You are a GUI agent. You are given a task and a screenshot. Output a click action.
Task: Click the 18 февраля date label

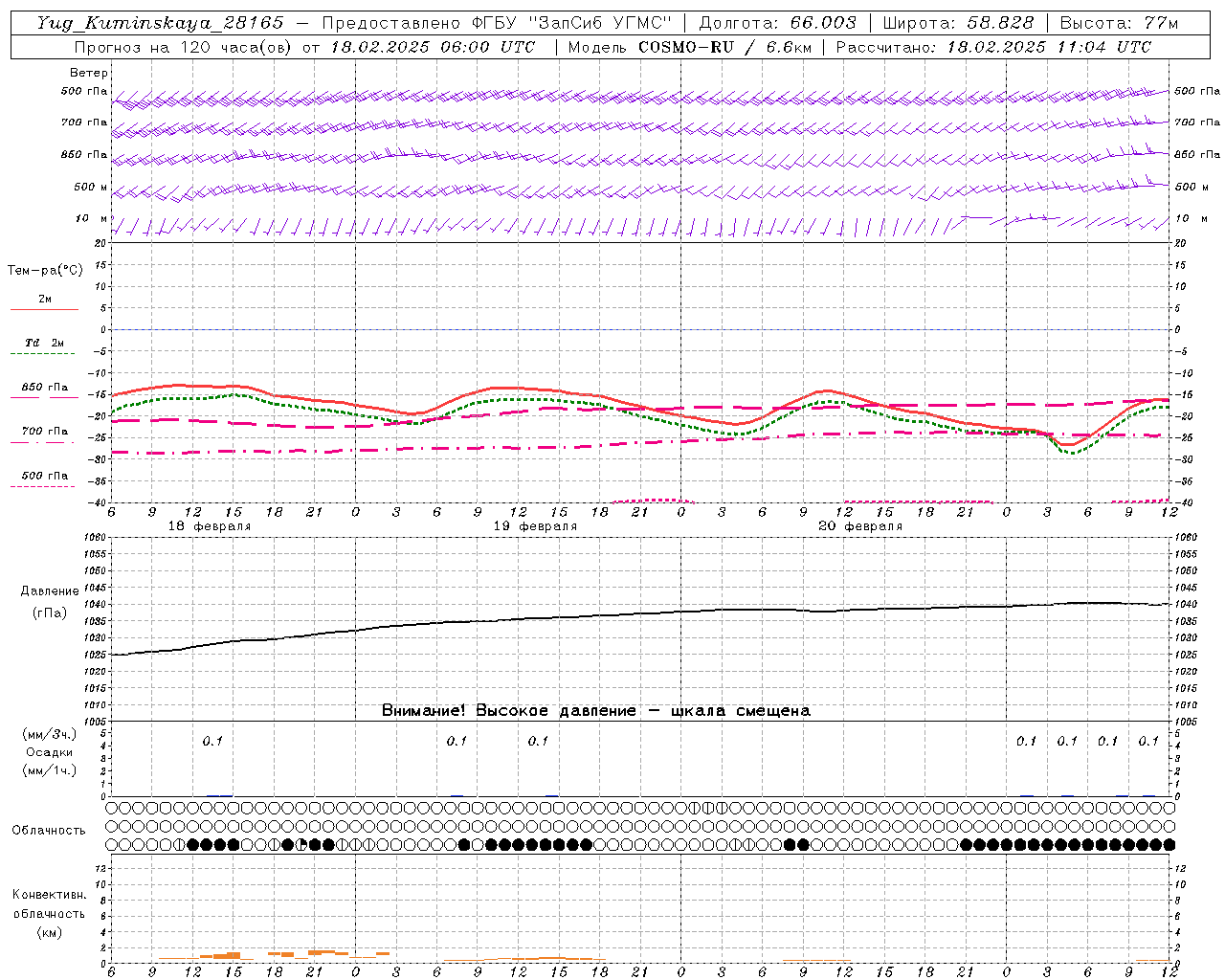[x=210, y=526]
